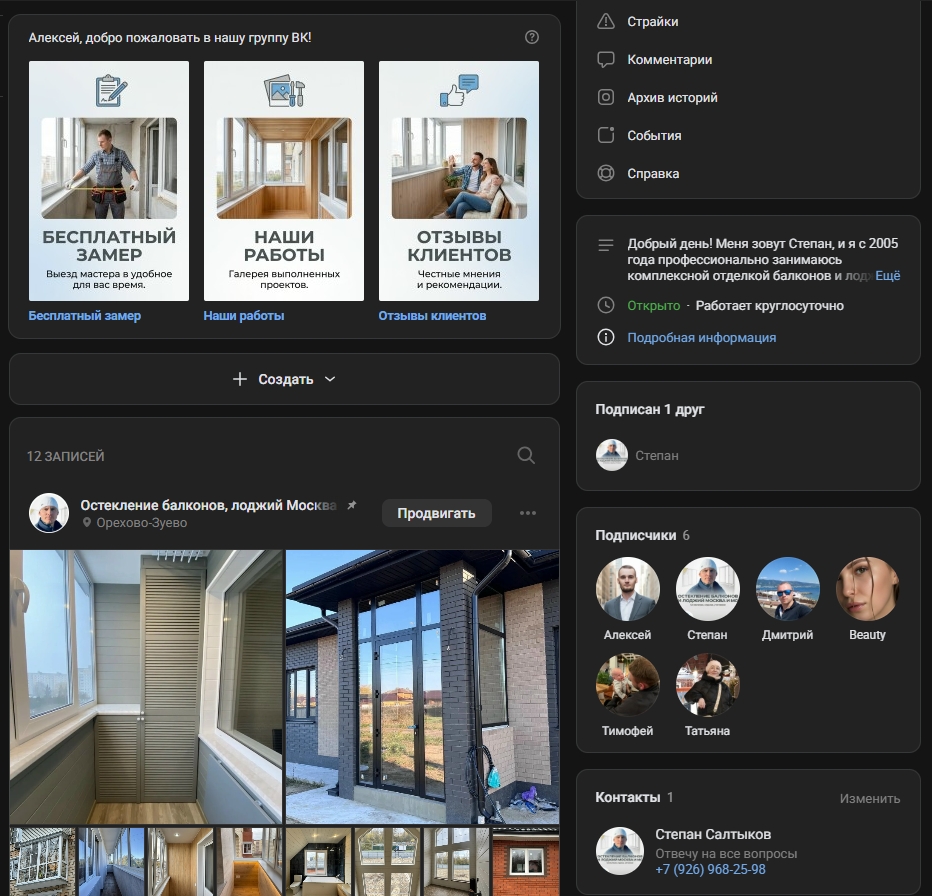Click the Страйки warning icon

click(605, 21)
